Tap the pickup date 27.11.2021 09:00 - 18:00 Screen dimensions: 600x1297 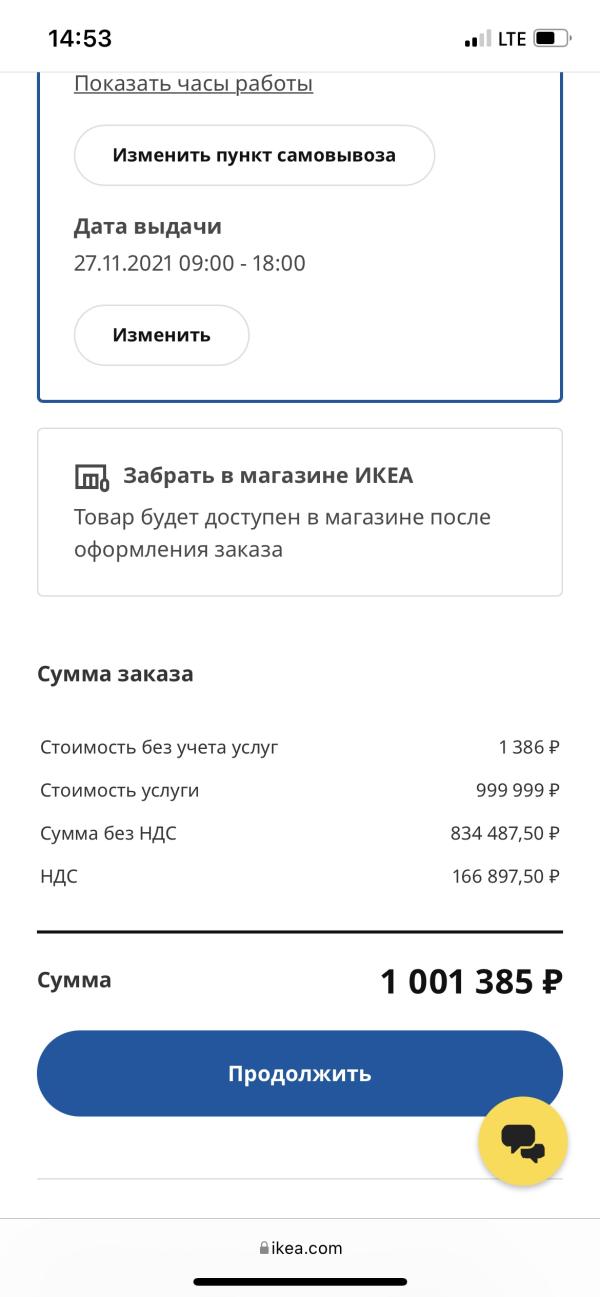pos(190,264)
